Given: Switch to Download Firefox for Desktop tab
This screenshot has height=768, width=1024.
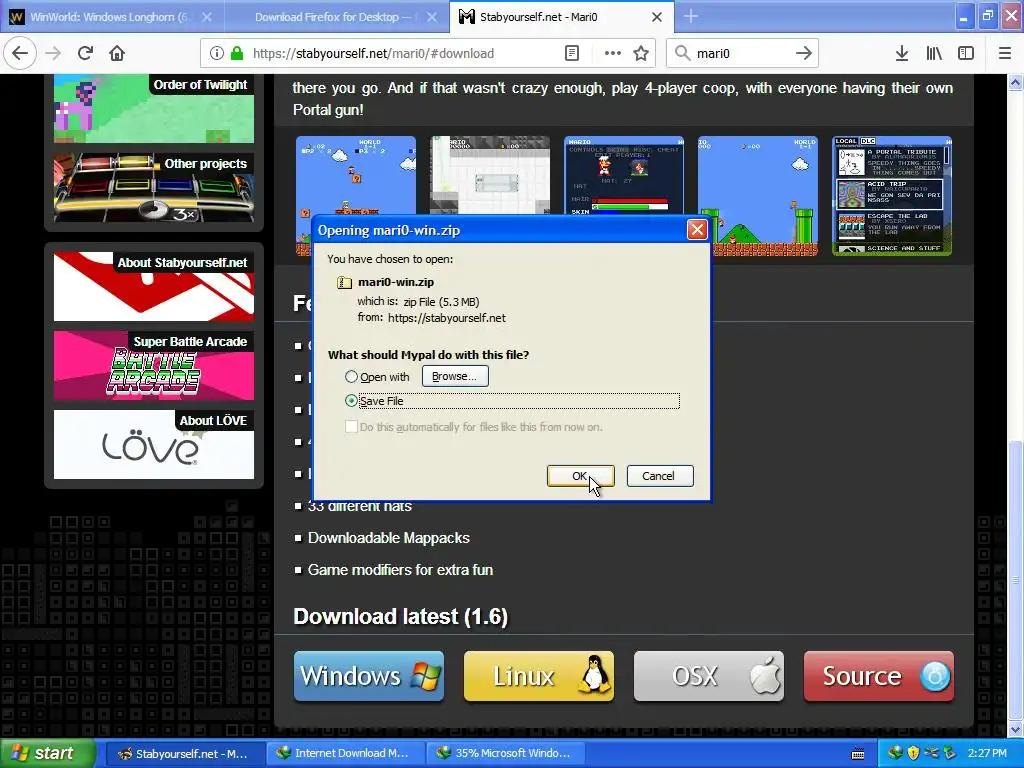Looking at the screenshot, I should pyautogui.click(x=337, y=17).
